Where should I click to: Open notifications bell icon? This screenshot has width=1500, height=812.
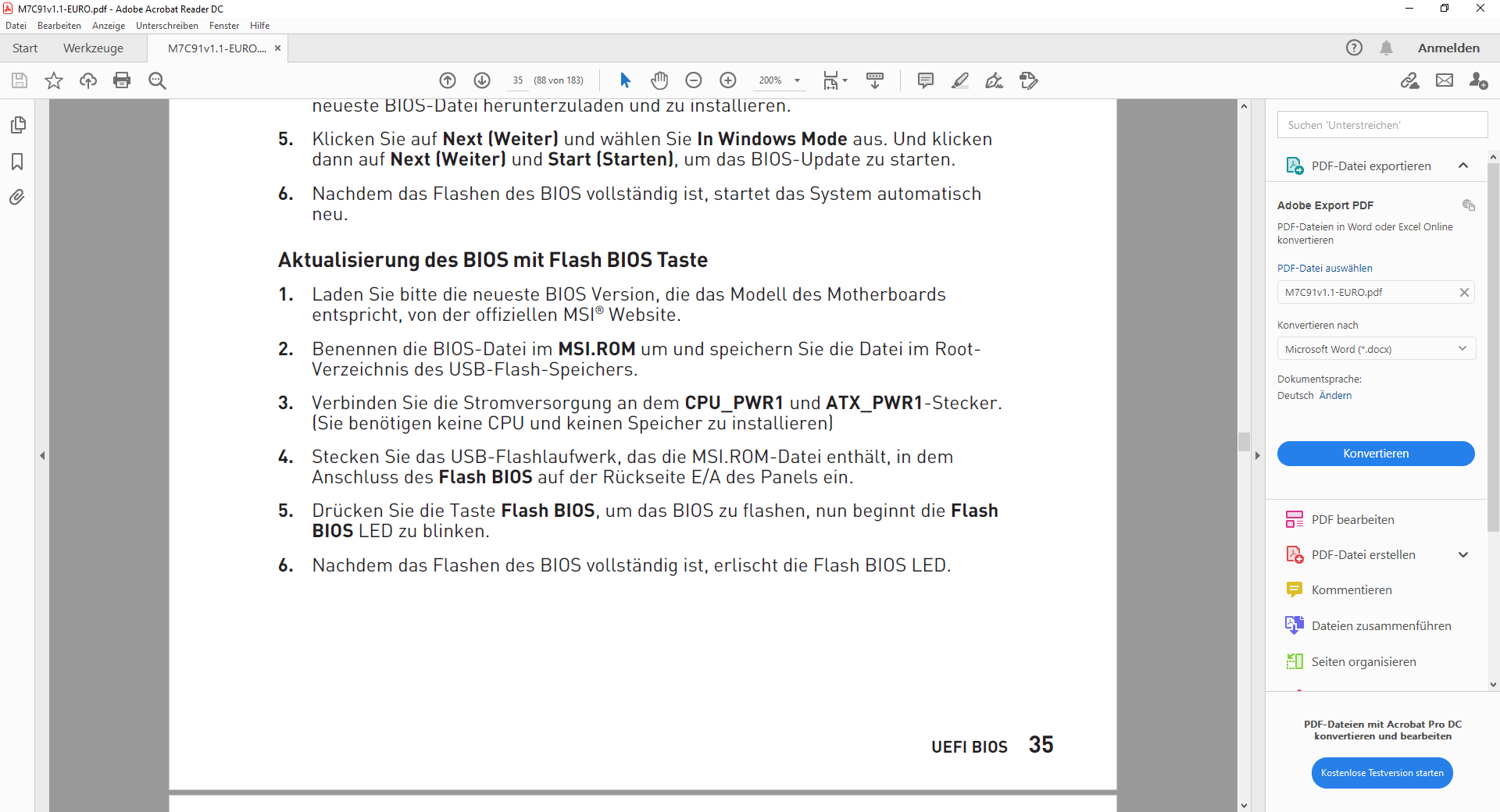point(1386,48)
